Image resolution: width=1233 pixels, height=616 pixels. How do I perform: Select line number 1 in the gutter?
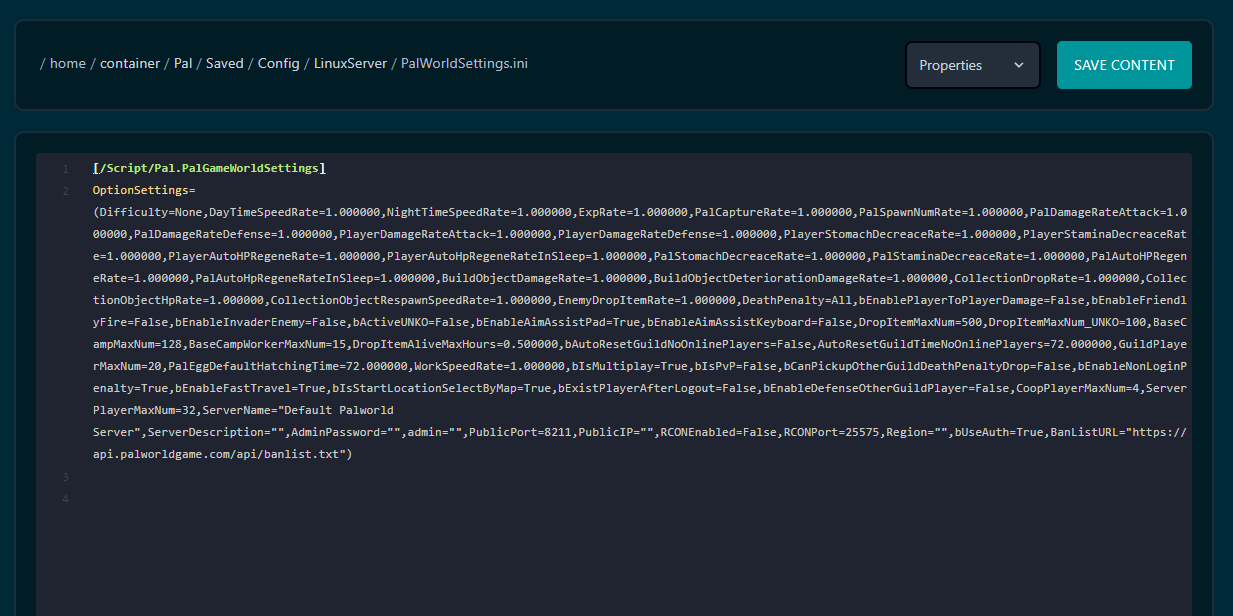click(x=65, y=168)
